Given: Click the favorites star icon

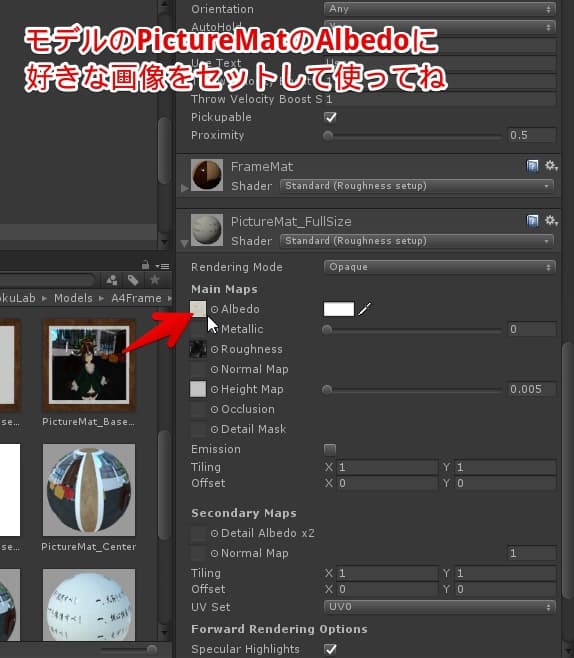Looking at the screenshot, I should [155, 279].
